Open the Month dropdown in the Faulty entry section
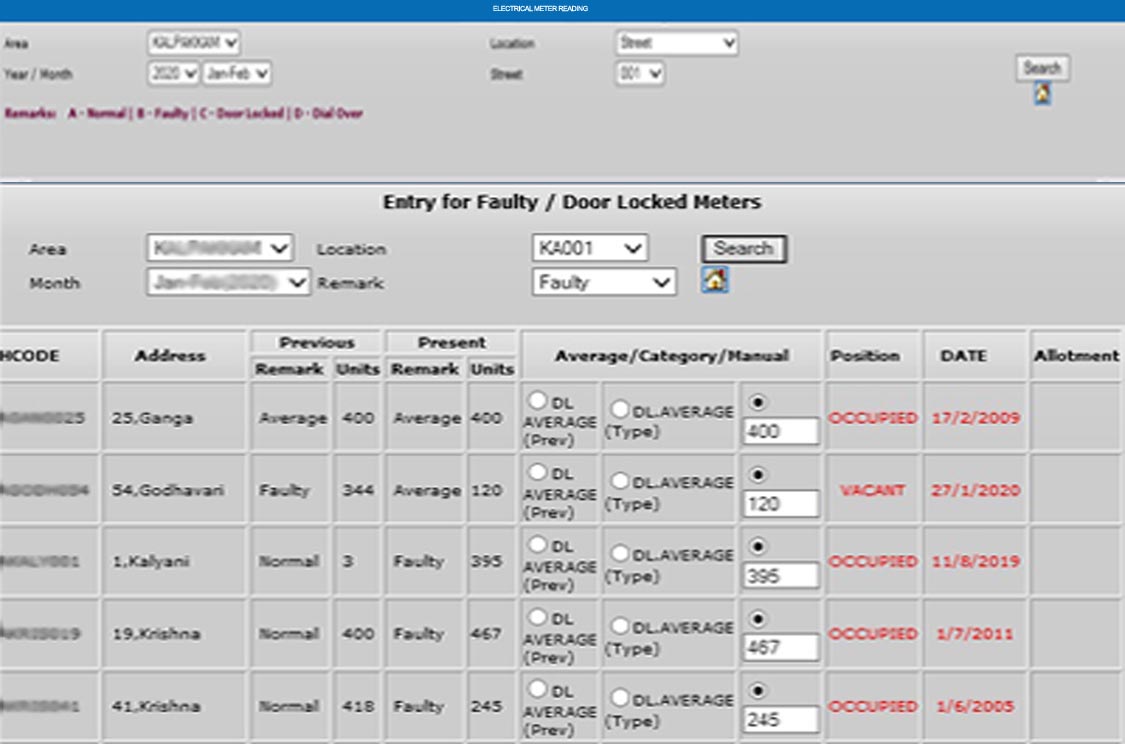 (229, 283)
